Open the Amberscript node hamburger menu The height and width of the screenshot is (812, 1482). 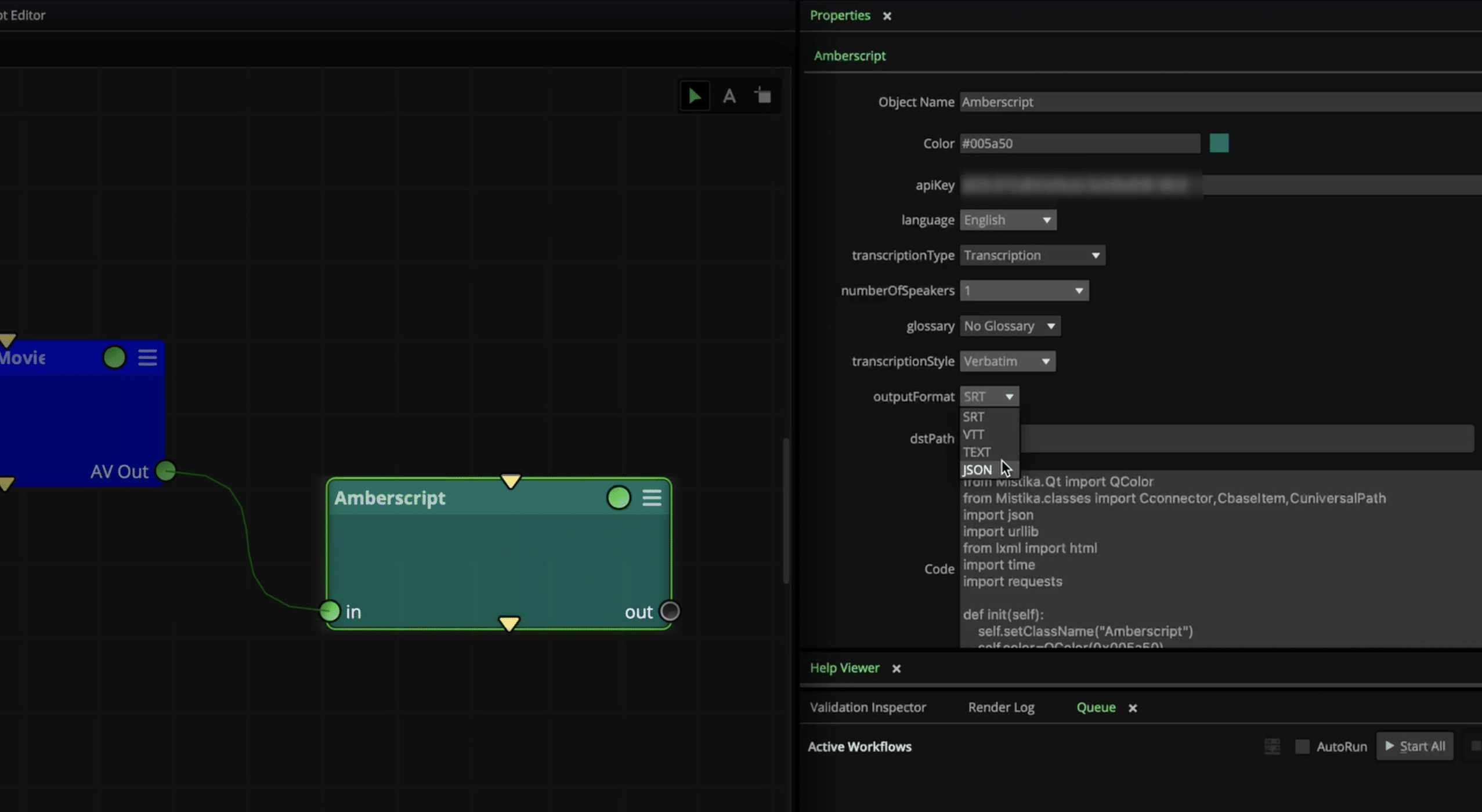pyautogui.click(x=652, y=498)
